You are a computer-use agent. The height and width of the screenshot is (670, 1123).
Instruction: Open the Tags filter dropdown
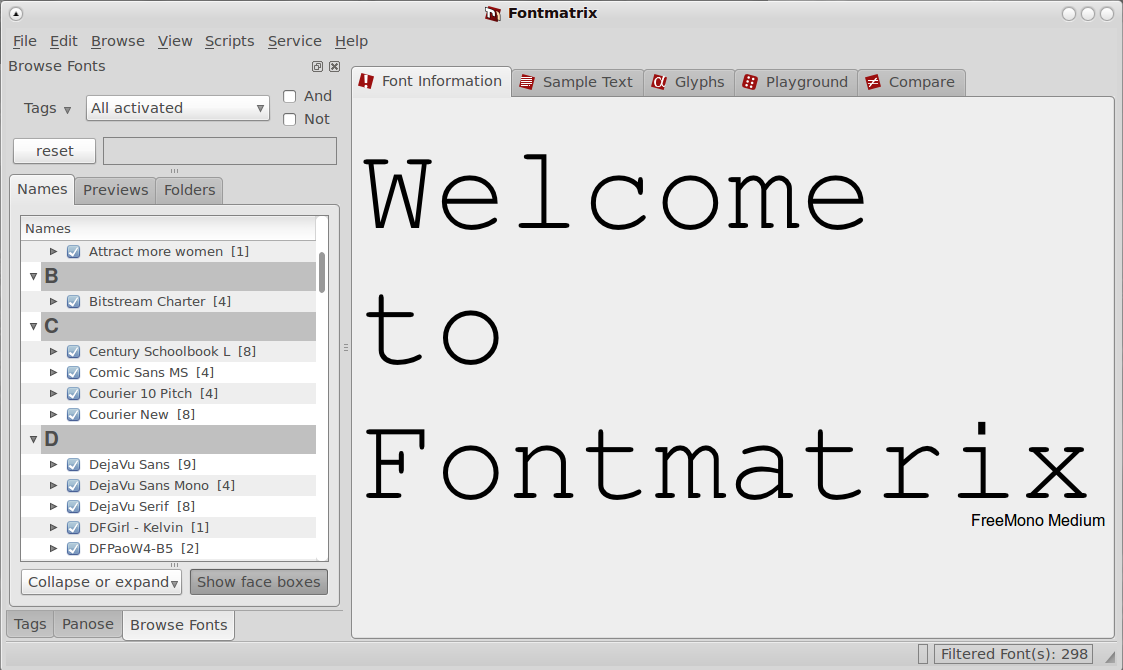(x=47, y=108)
